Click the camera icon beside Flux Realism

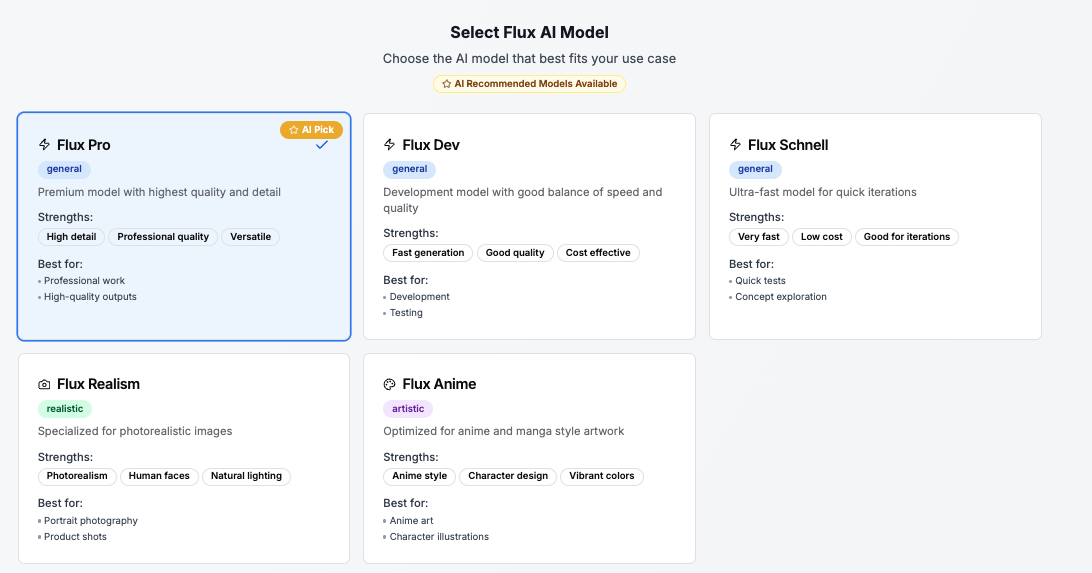(x=45, y=384)
